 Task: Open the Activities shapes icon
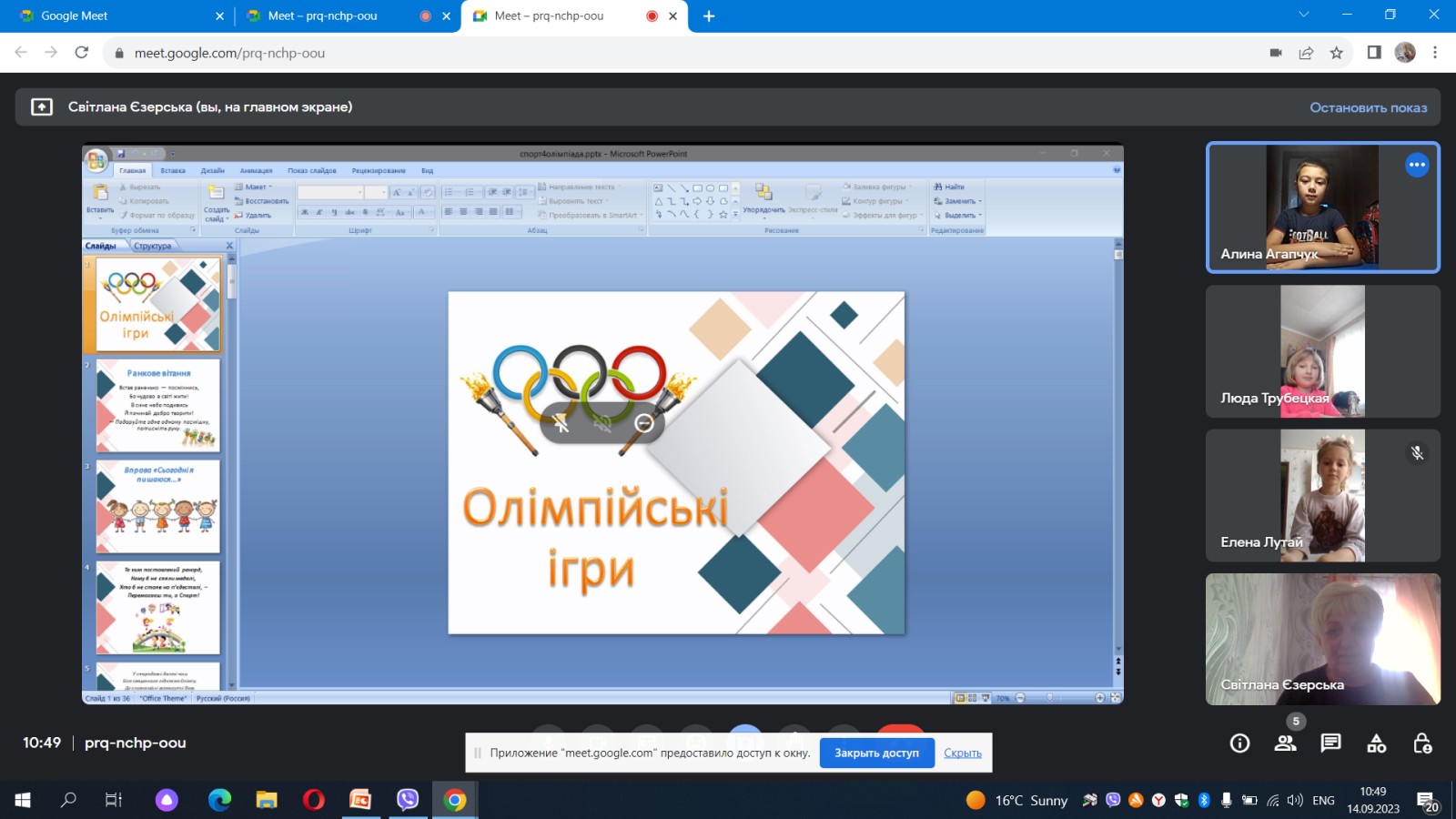click(1376, 743)
